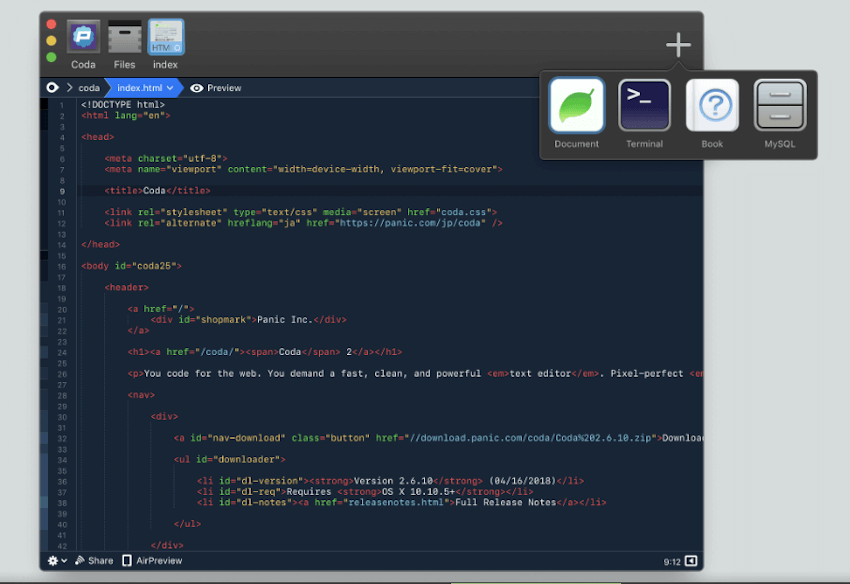
Task: Click the Version 2.6.10 text
Action: click(x=394, y=481)
